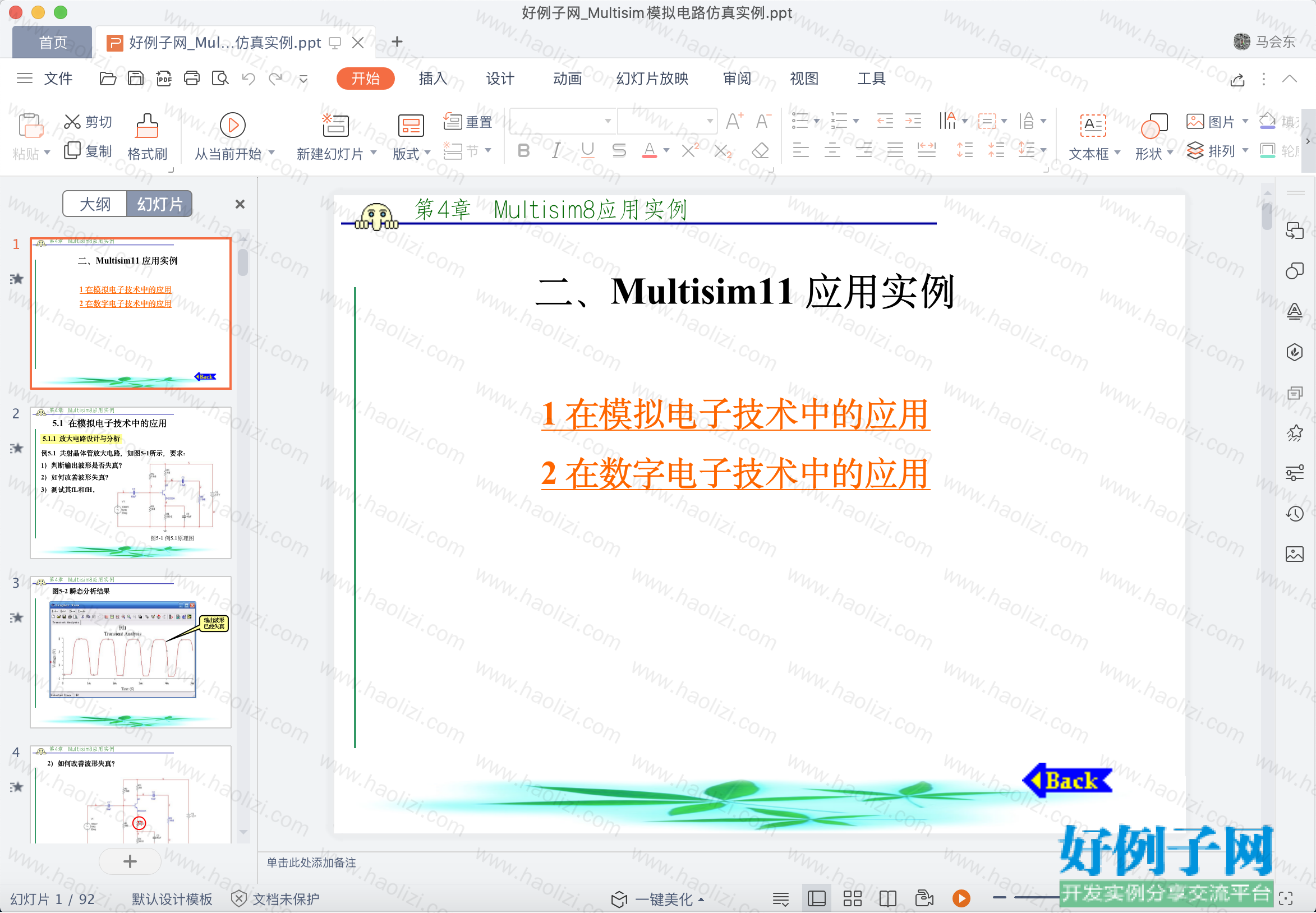Open image icon in right sidebar
This screenshot has width=1316, height=913.
pos(1294,554)
